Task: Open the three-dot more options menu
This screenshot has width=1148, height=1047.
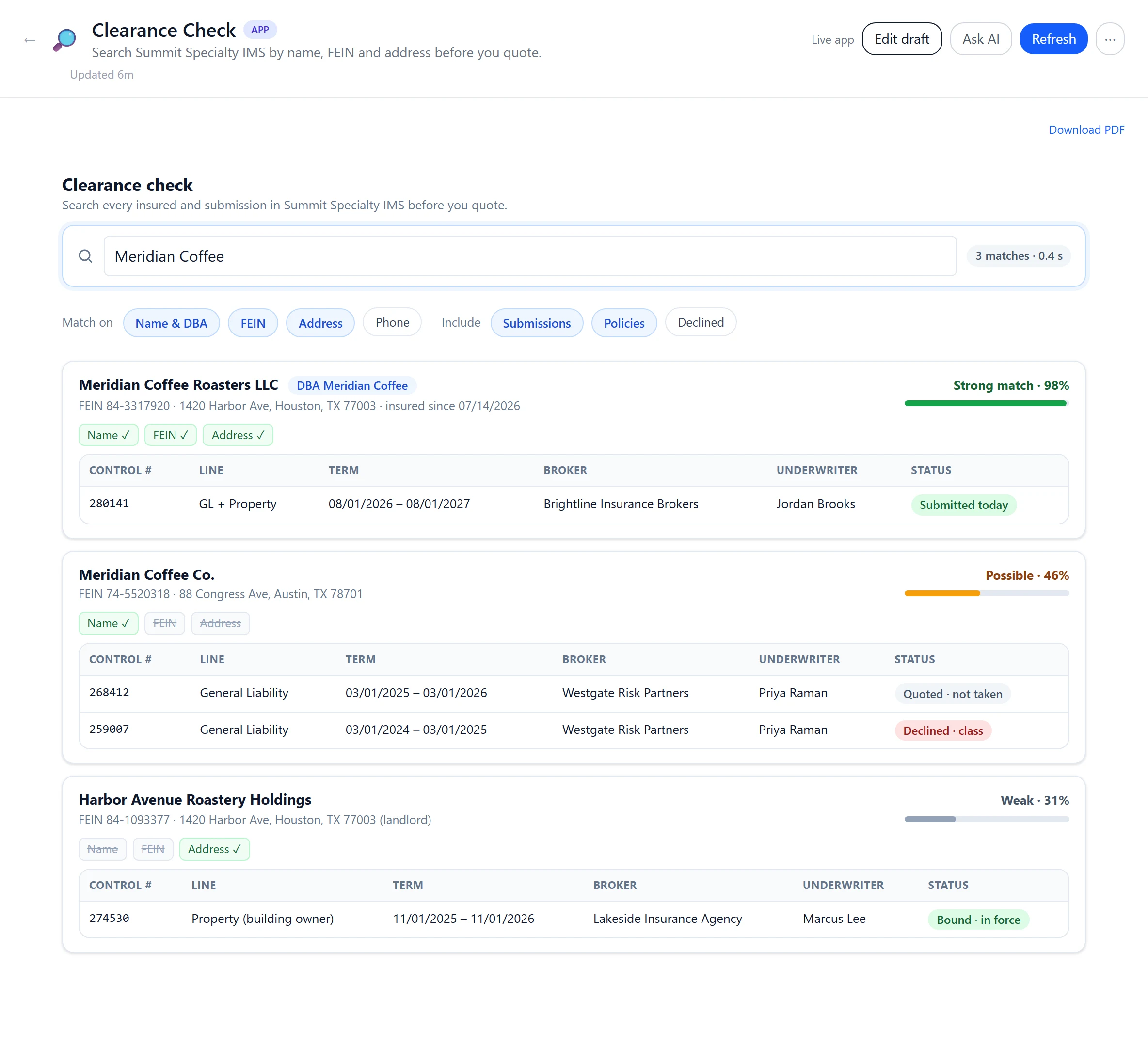Action: click(x=1109, y=39)
